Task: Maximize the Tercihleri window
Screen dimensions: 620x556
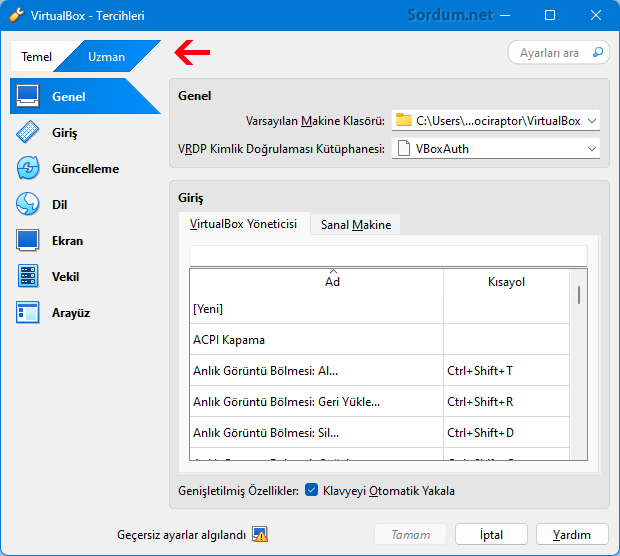Action: point(550,15)
